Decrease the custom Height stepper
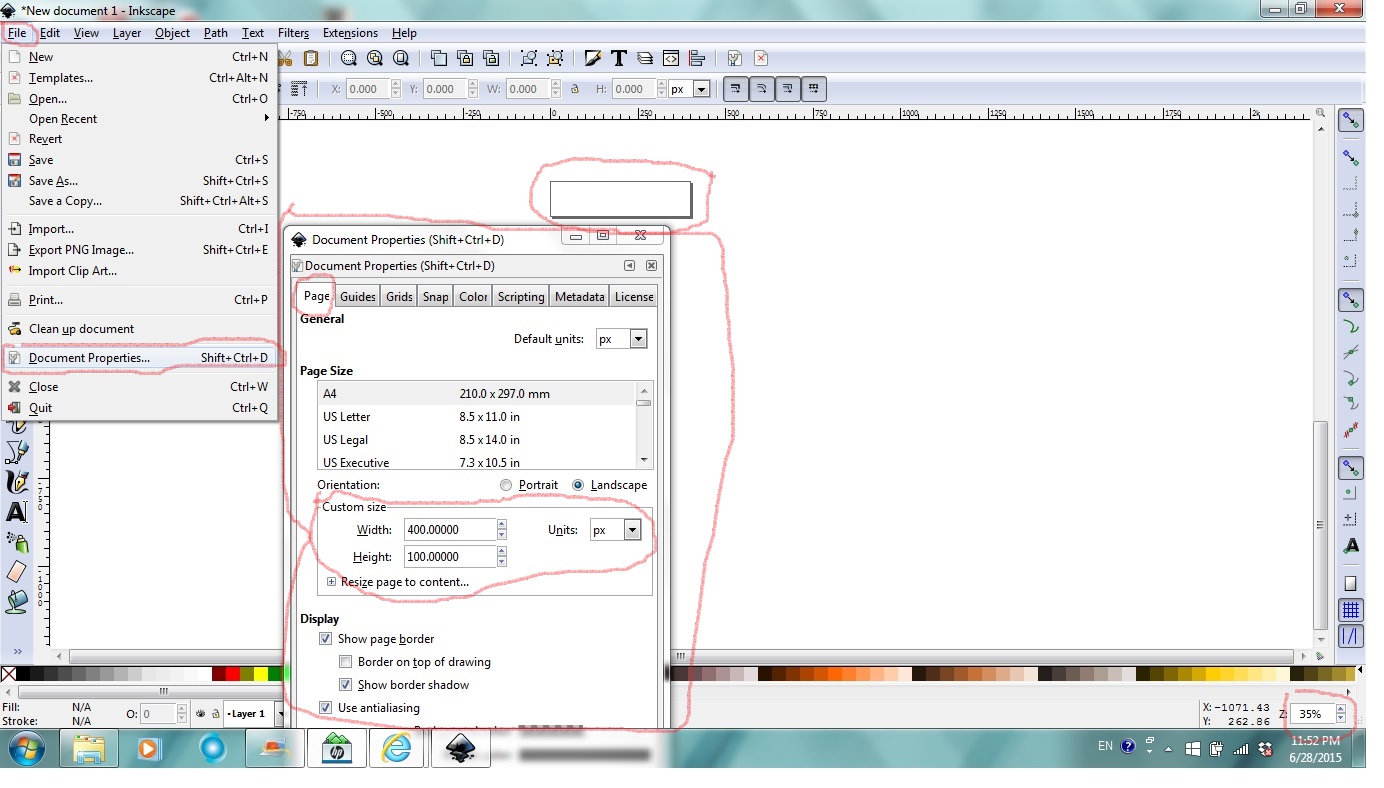1384x788 pixels. click(502, 562)
